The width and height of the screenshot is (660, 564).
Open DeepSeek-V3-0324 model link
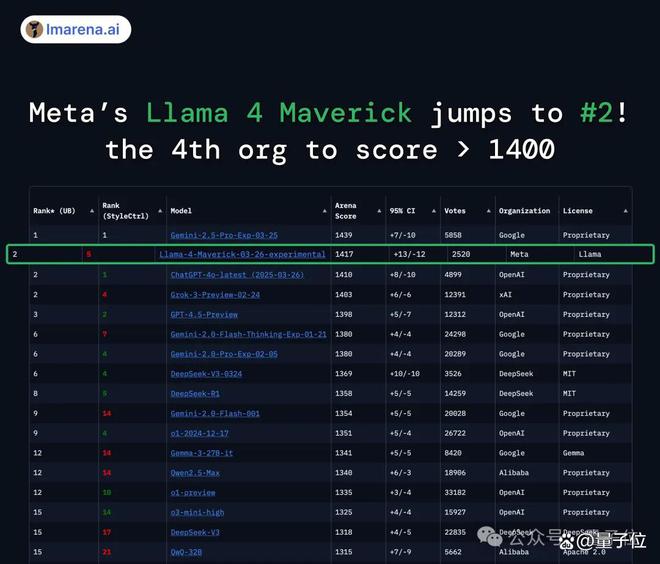pyautogui.click(x=206, y=374)
